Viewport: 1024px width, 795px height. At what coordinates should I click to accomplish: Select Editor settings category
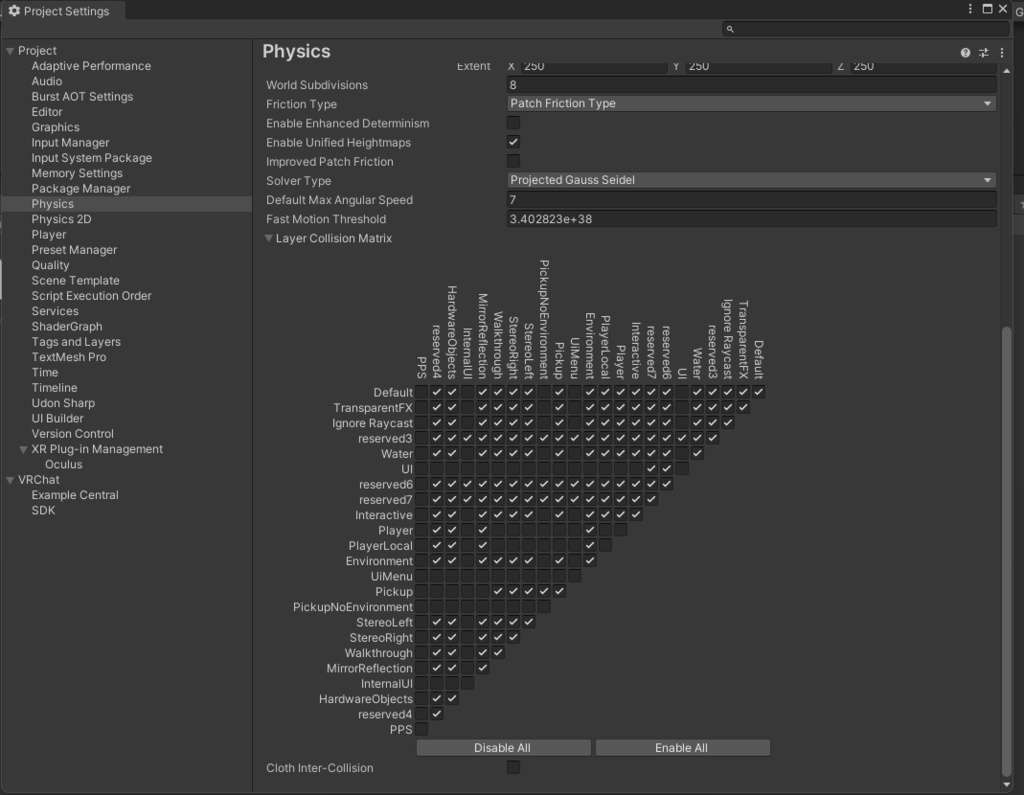(47, 112)
